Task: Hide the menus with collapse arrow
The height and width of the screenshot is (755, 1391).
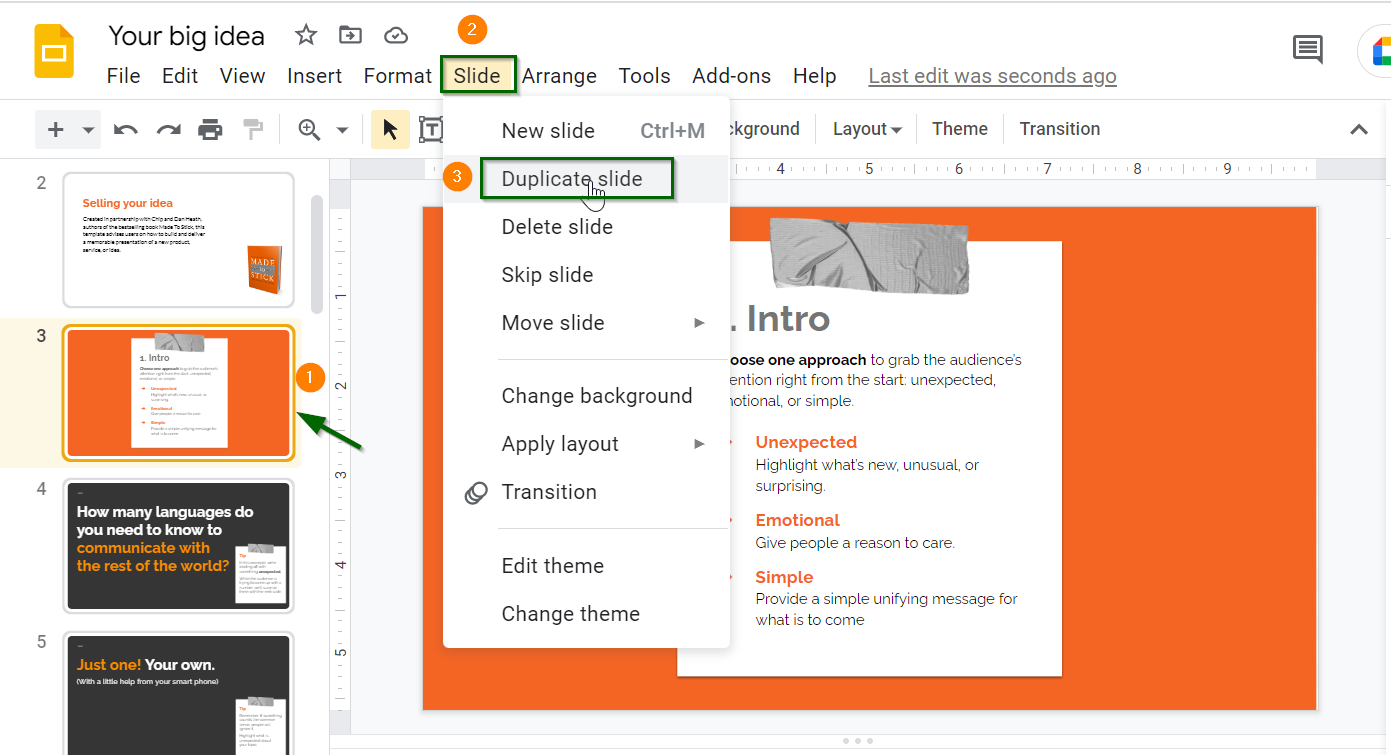Action: [x=1359, y=129]
